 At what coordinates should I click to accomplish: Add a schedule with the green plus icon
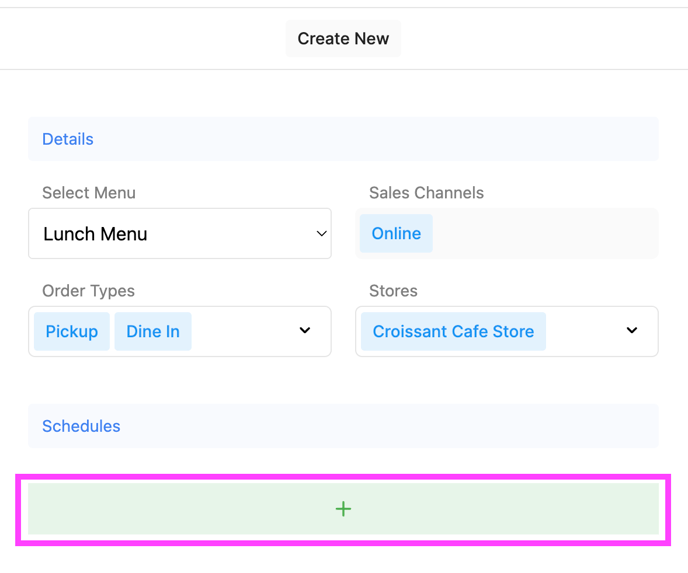(x=343, y=509)
